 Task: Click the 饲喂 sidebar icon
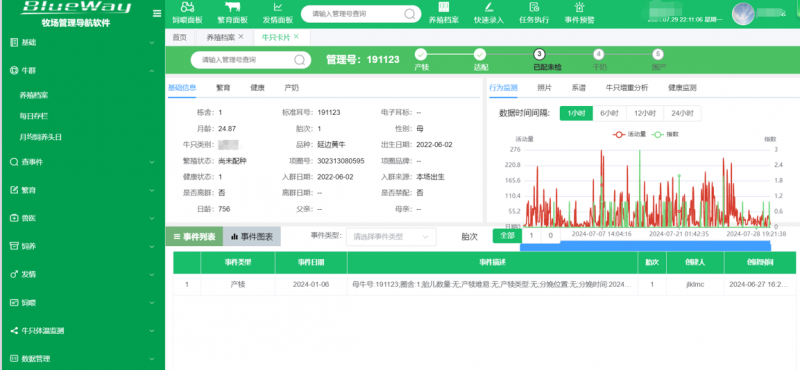(x=14, y=302)
